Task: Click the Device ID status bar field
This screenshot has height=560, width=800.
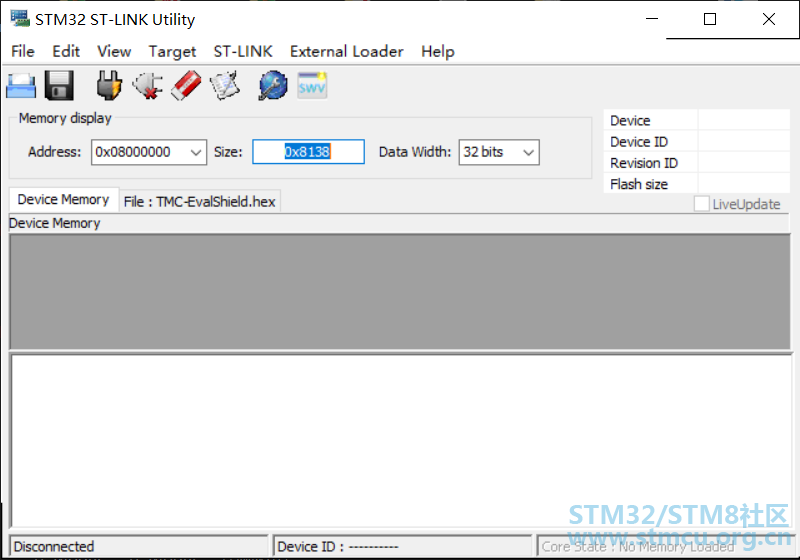Action: [402, 546]
